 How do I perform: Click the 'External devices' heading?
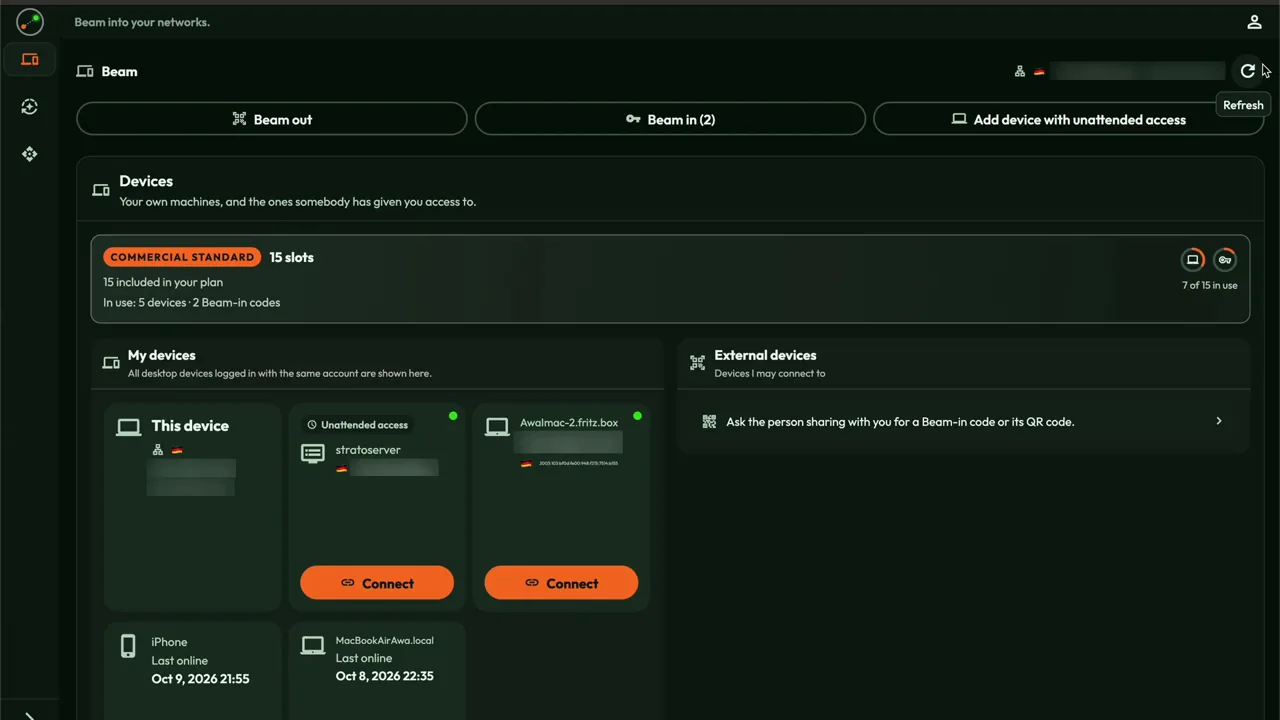click(x=765, y=355)
